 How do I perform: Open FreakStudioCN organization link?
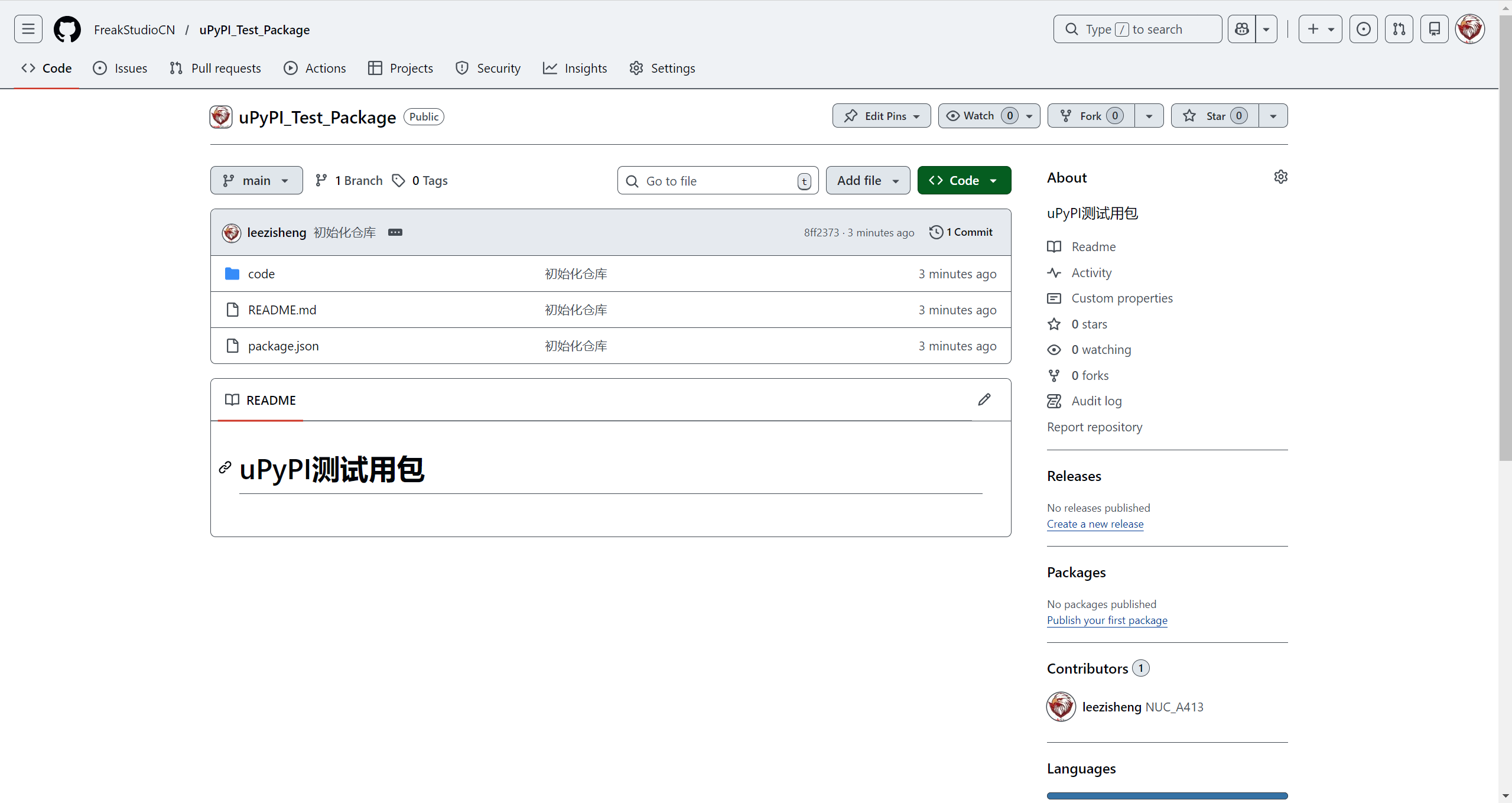tap(135, 30)
